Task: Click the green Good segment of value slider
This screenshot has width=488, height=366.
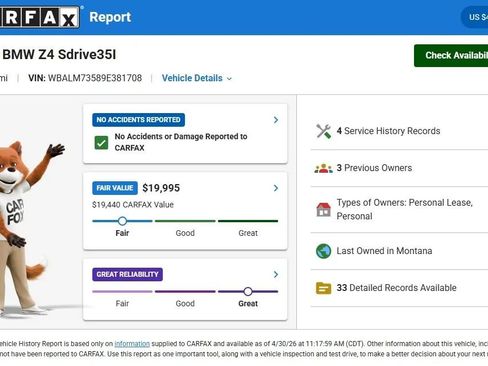Action: (185, 221)
